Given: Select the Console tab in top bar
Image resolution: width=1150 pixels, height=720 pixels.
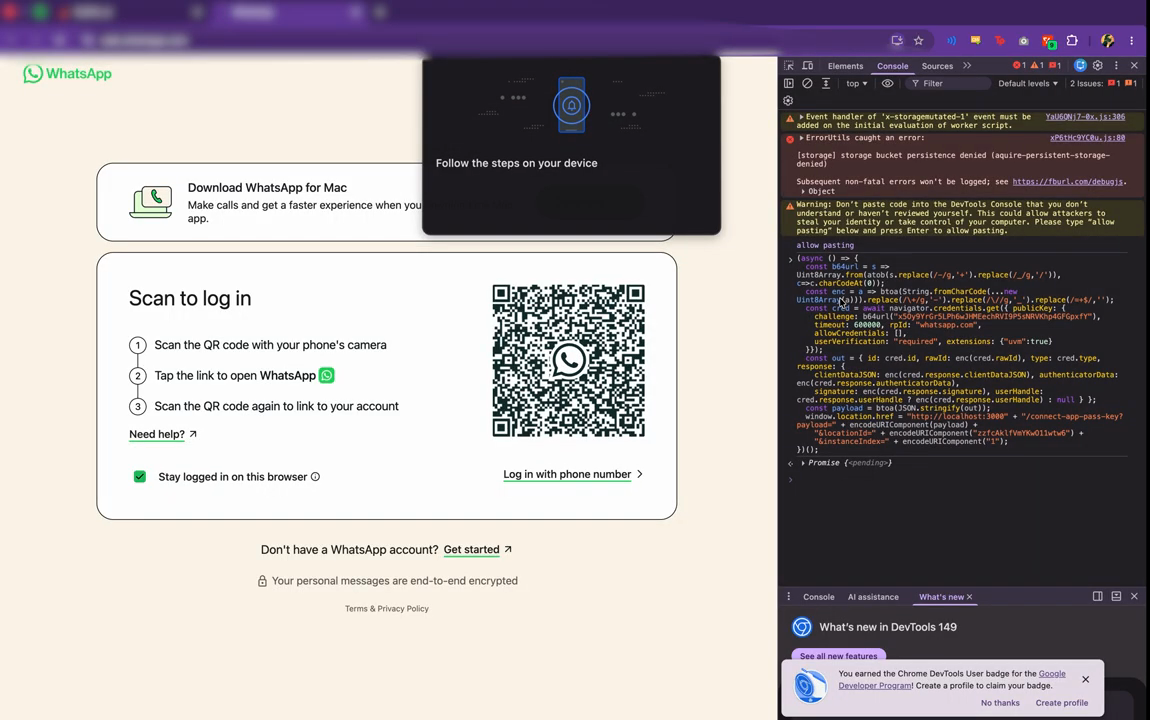Looking at the screenshot, I should [x=893, y=66].
